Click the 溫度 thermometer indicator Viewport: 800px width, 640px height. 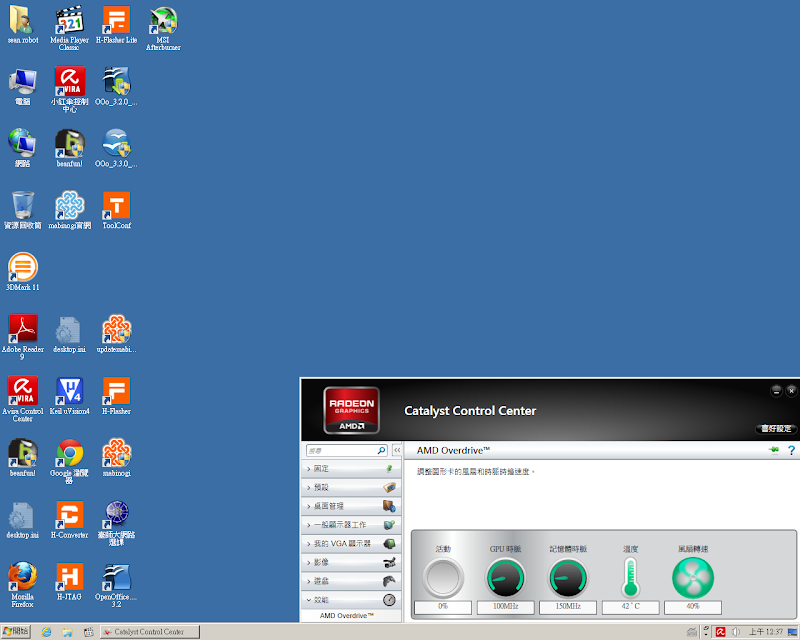coord(631,577)
